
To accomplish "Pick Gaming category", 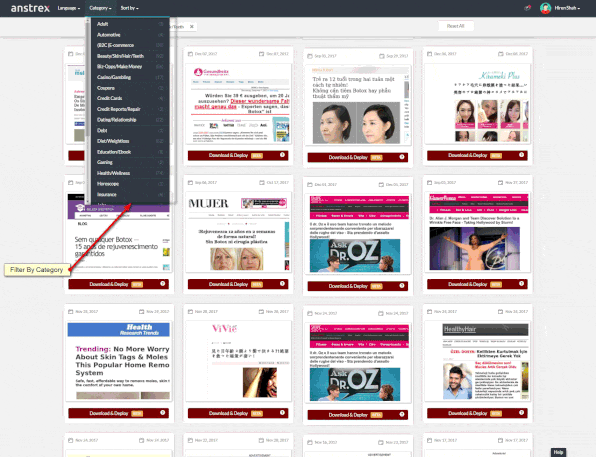I will point(129,162).
